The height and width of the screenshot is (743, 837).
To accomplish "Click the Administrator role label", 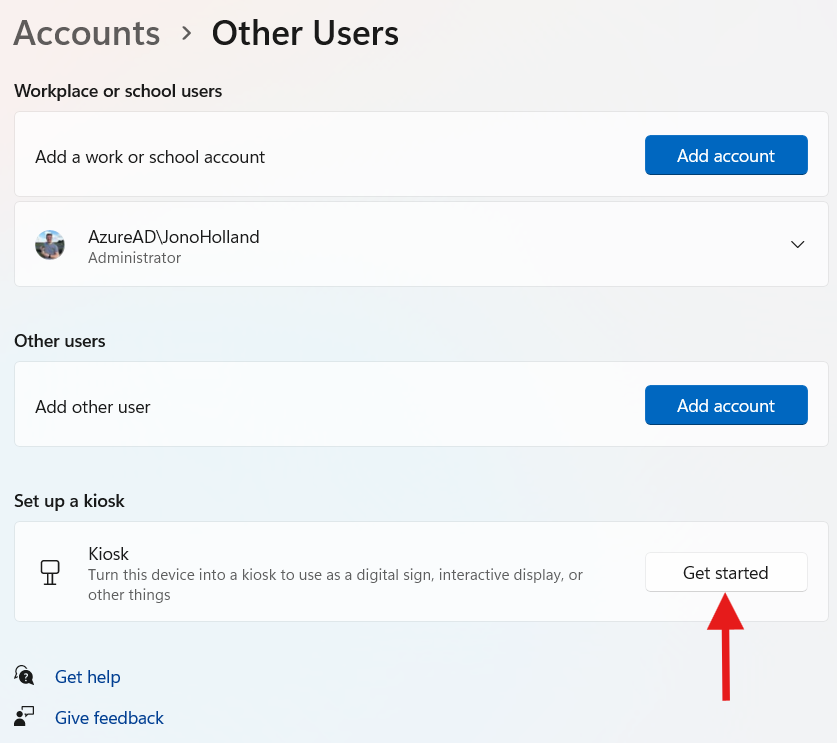I will (x=134, y=258).
